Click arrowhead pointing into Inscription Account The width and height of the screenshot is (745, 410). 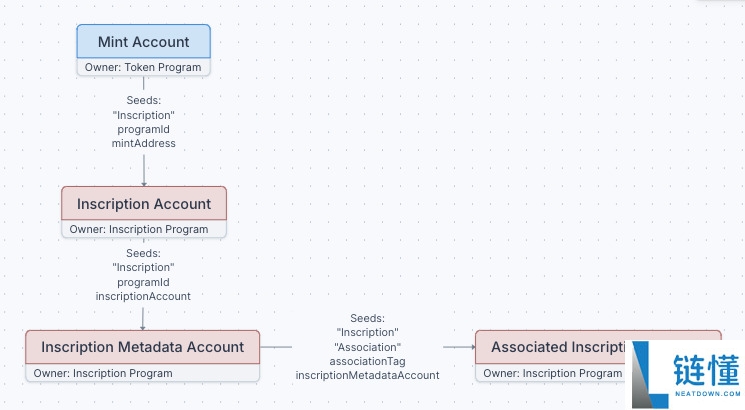(x=144, y=184)
